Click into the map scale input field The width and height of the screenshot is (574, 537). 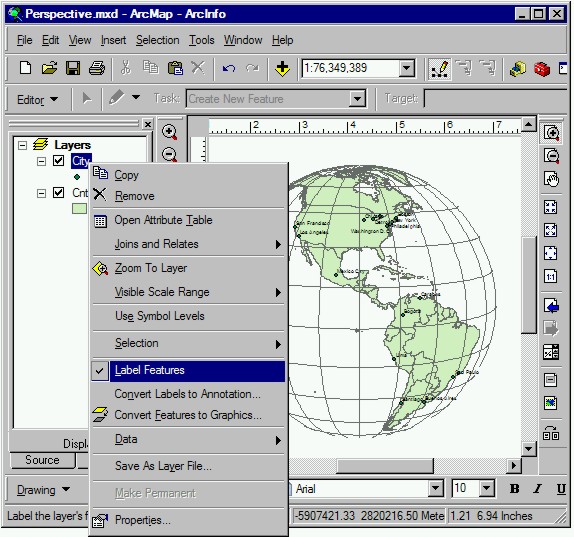pos(351,68)
